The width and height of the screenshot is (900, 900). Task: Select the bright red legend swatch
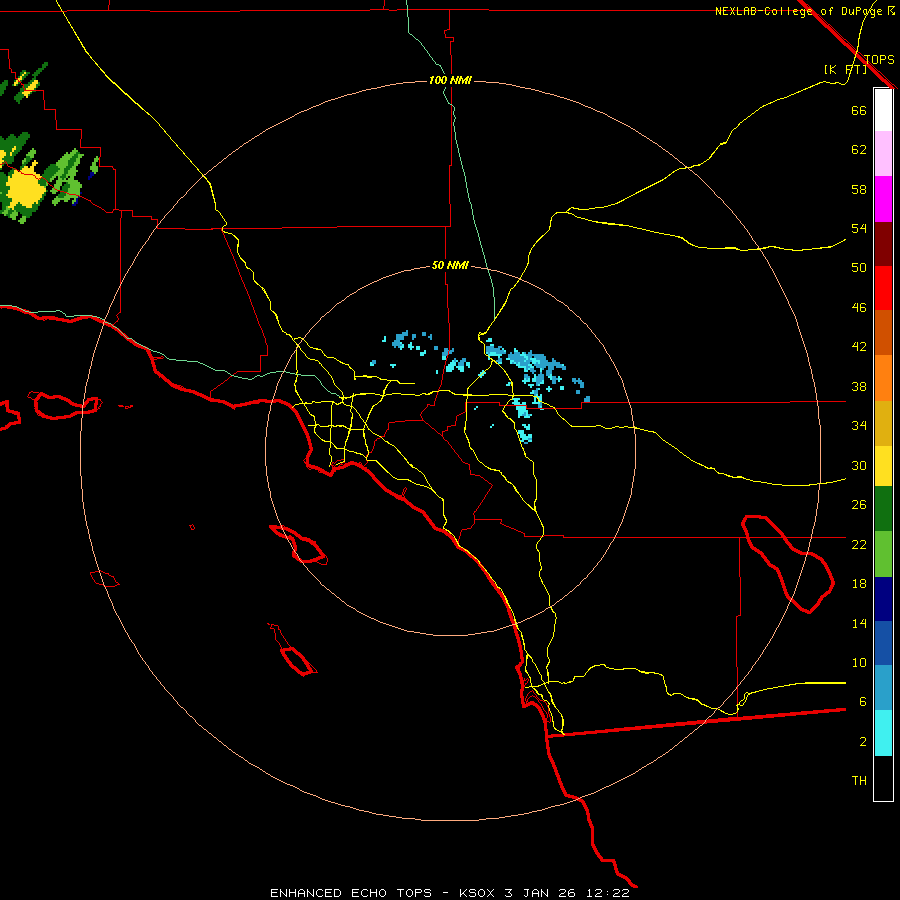pos(883,288)
